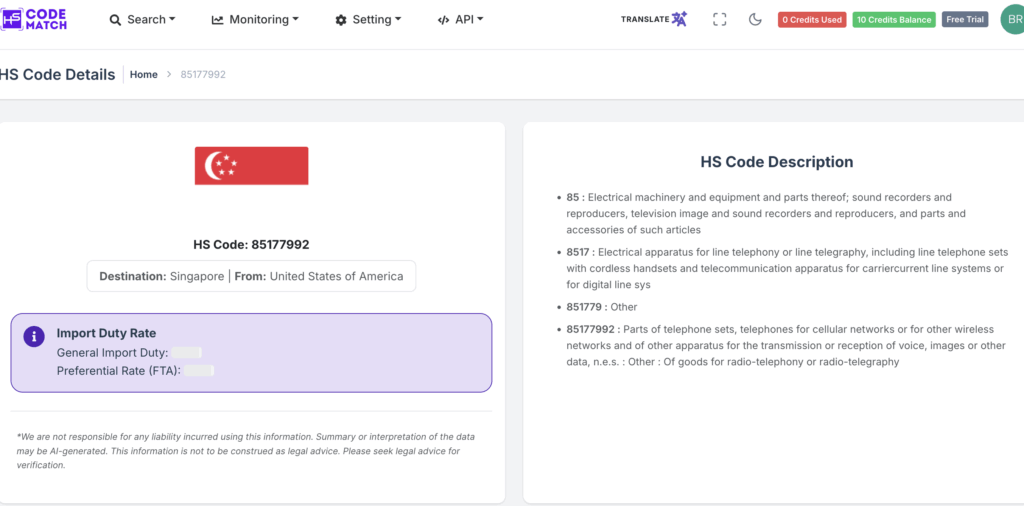Expand the Setting dropdown caret
The height and width of the screenshot is (506, 1024).
coord(398,20)
